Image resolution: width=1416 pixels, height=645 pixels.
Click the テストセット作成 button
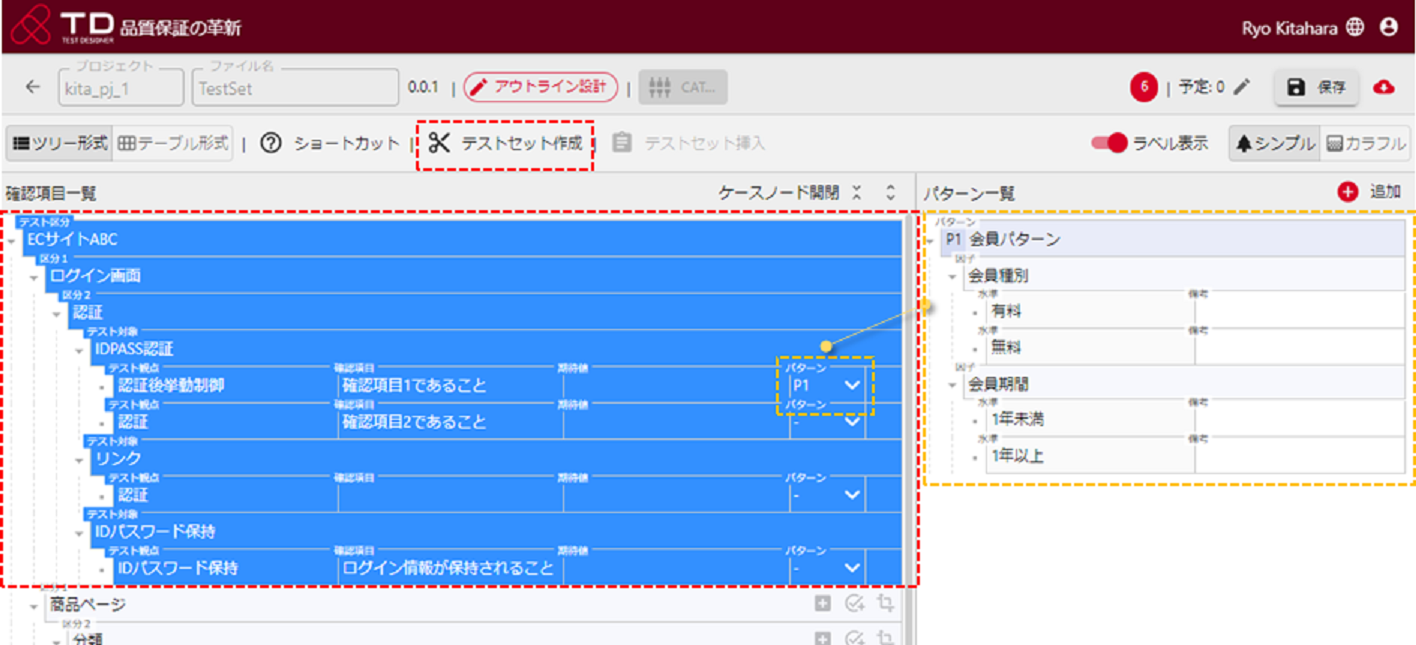point(505,143)
